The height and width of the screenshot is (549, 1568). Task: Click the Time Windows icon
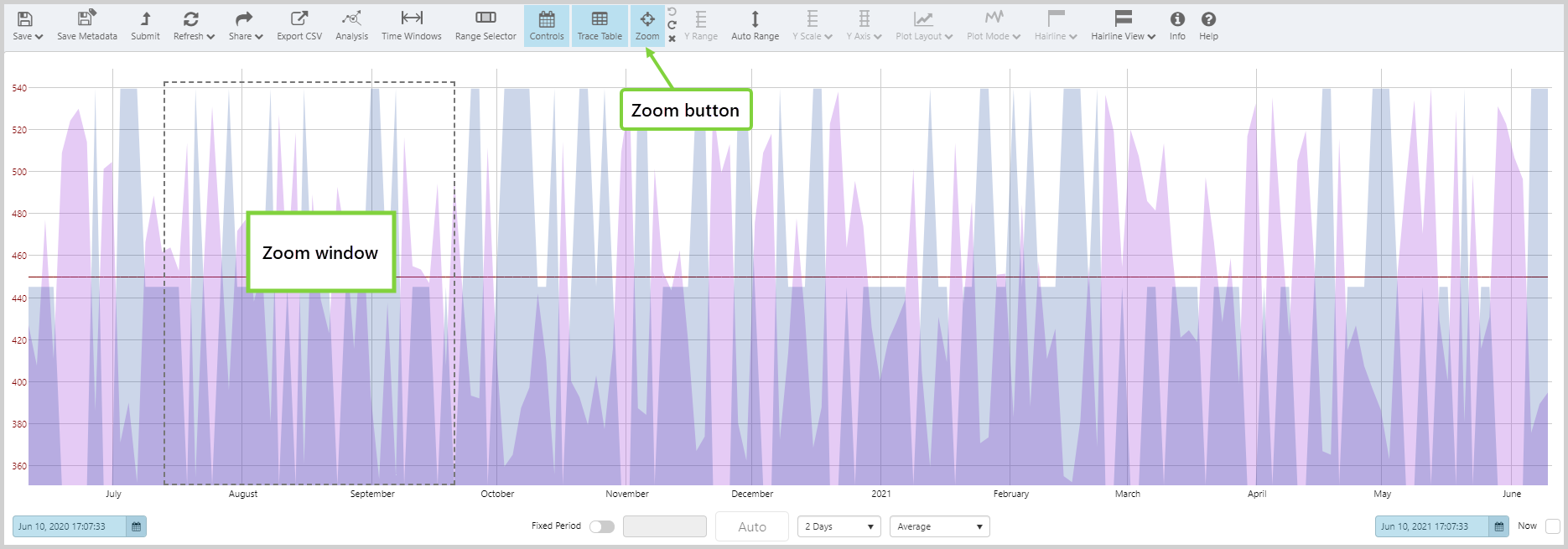coord(411,19)
